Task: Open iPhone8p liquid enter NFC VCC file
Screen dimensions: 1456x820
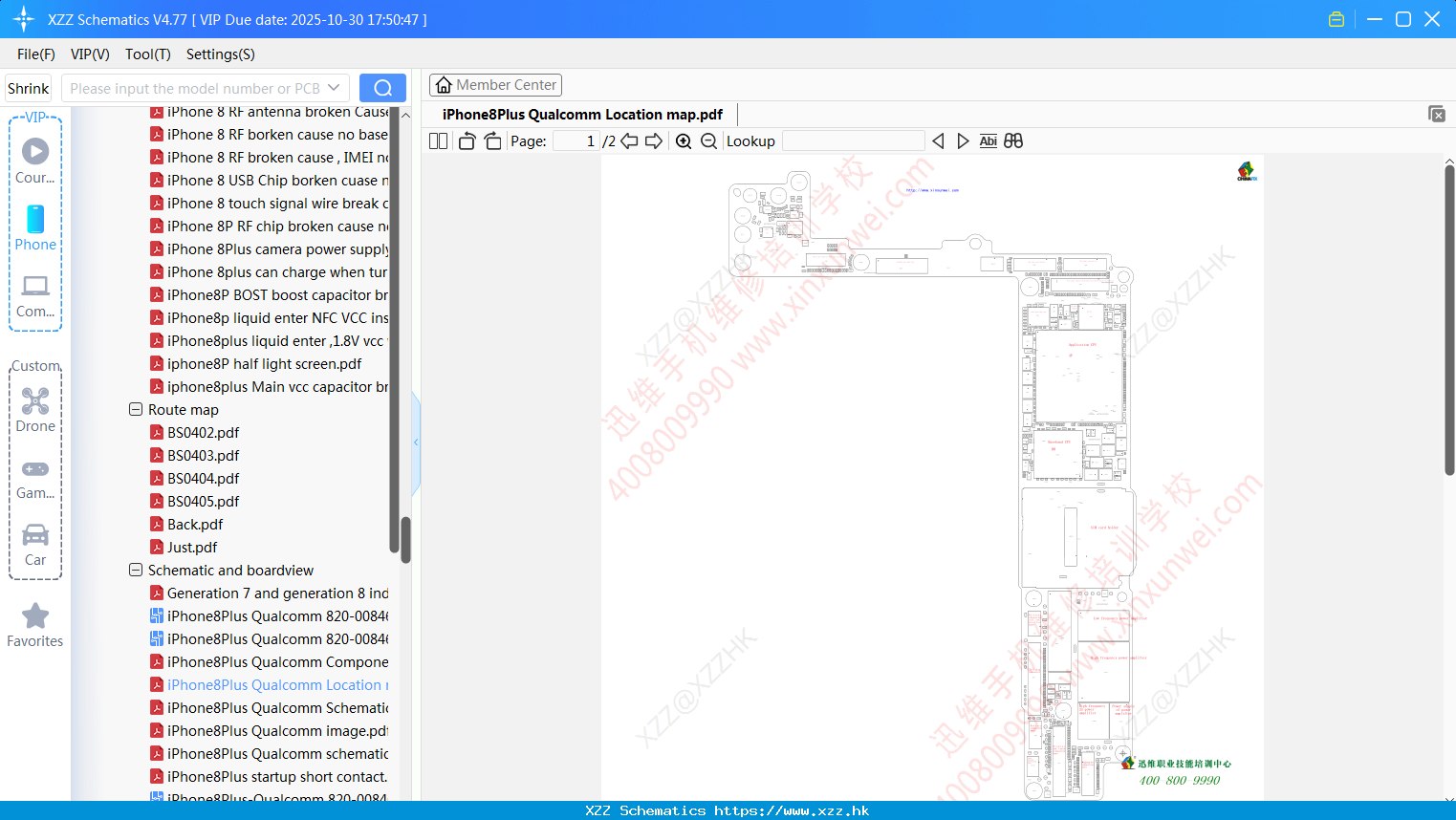Action: click(x=270, y=317)
